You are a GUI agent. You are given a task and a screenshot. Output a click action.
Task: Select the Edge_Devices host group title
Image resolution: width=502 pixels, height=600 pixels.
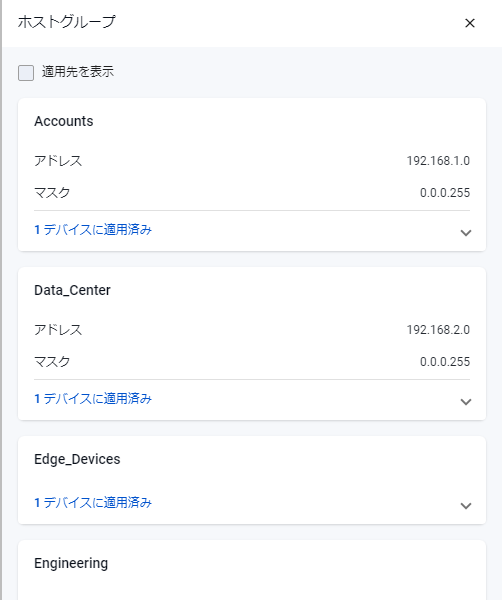pyautogui.click(x=77, y=459)
